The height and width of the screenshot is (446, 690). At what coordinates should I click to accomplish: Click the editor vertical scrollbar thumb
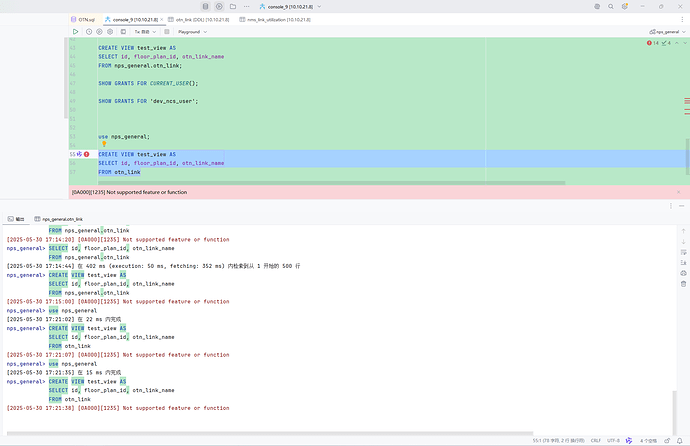tap(687, 156)
